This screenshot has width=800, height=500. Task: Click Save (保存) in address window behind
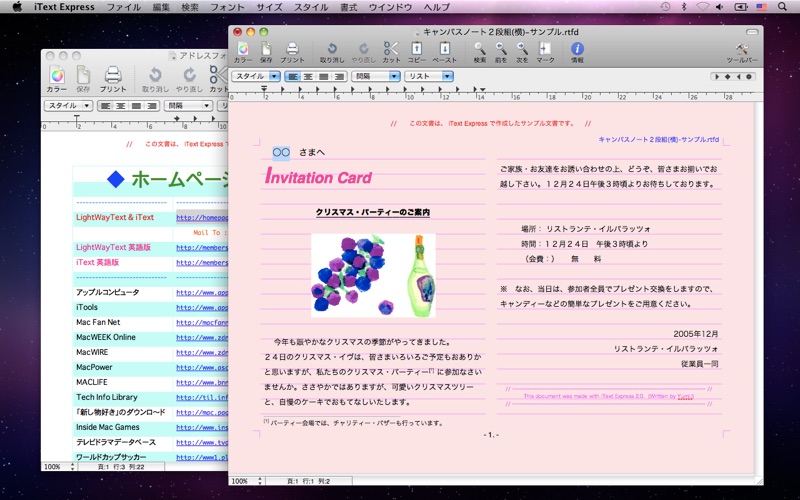pyautogui.click(x=83, y=79)
